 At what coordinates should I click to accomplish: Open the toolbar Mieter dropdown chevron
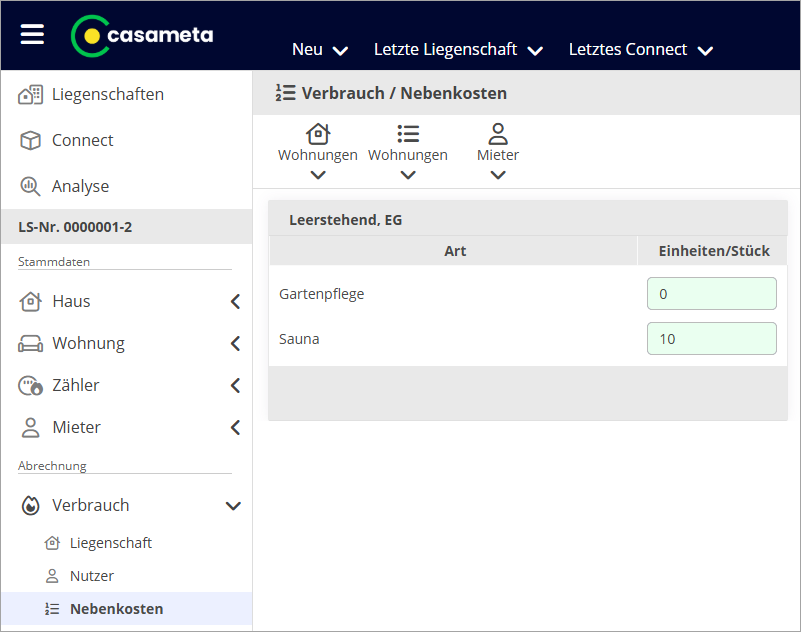(498, 175)
